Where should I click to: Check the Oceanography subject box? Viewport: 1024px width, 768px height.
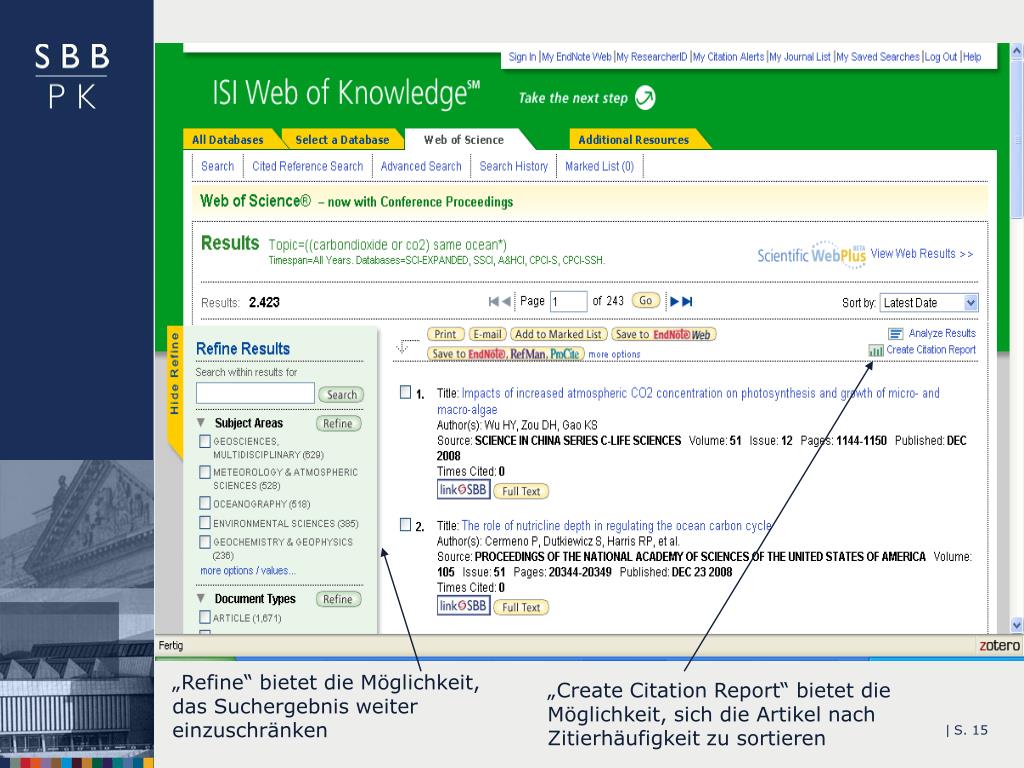click(205, 503)
